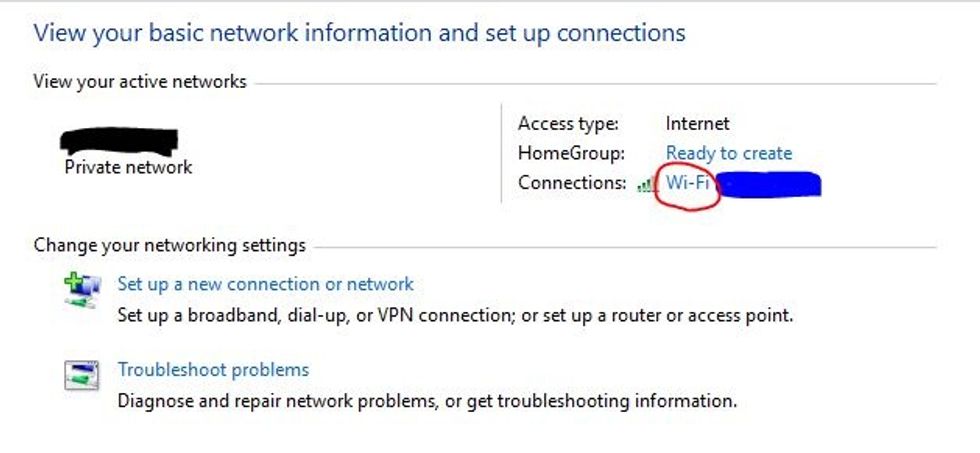Viewport: 980px width, 453px height.
Task: Click the 'HomeGroup:' label
Action: click(571, 153)
